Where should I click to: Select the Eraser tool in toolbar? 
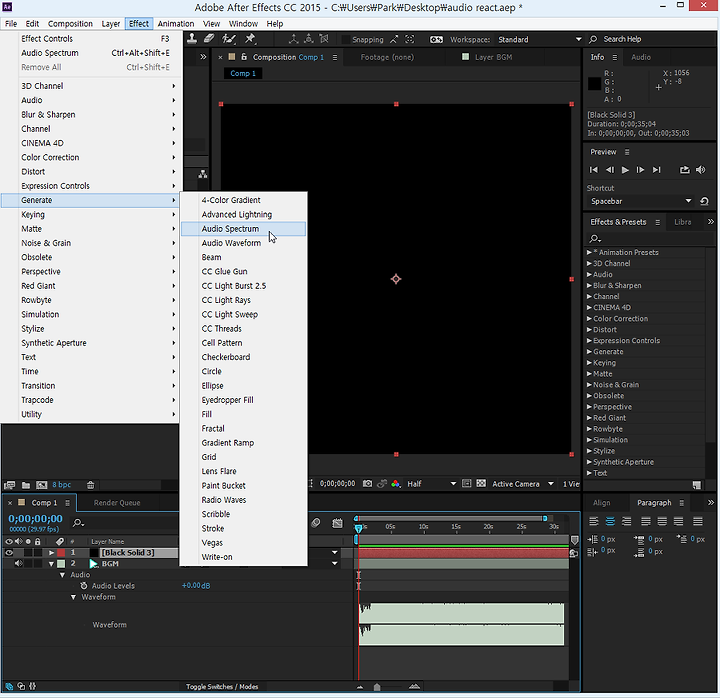[x=209, y=39]
